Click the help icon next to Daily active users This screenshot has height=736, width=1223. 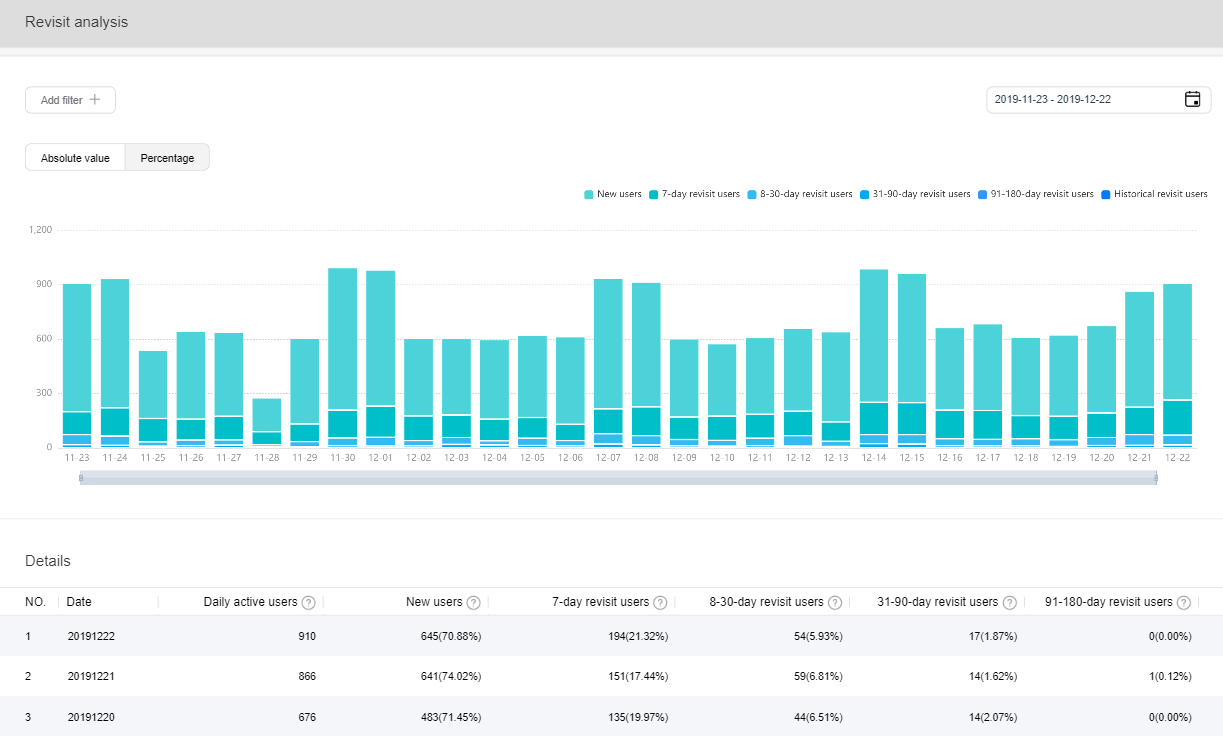(308, 602)
